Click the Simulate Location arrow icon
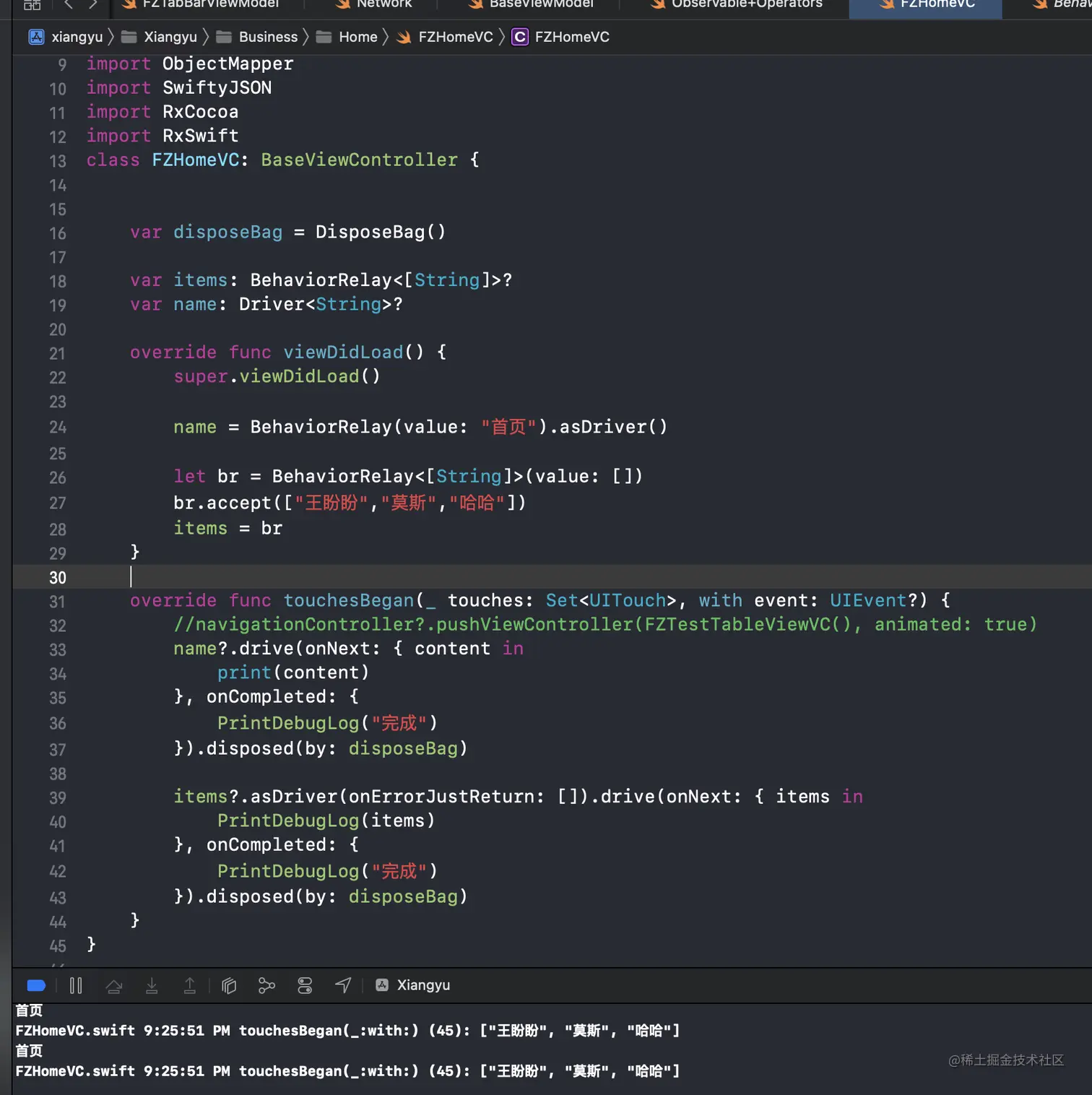 coord(343,985)
